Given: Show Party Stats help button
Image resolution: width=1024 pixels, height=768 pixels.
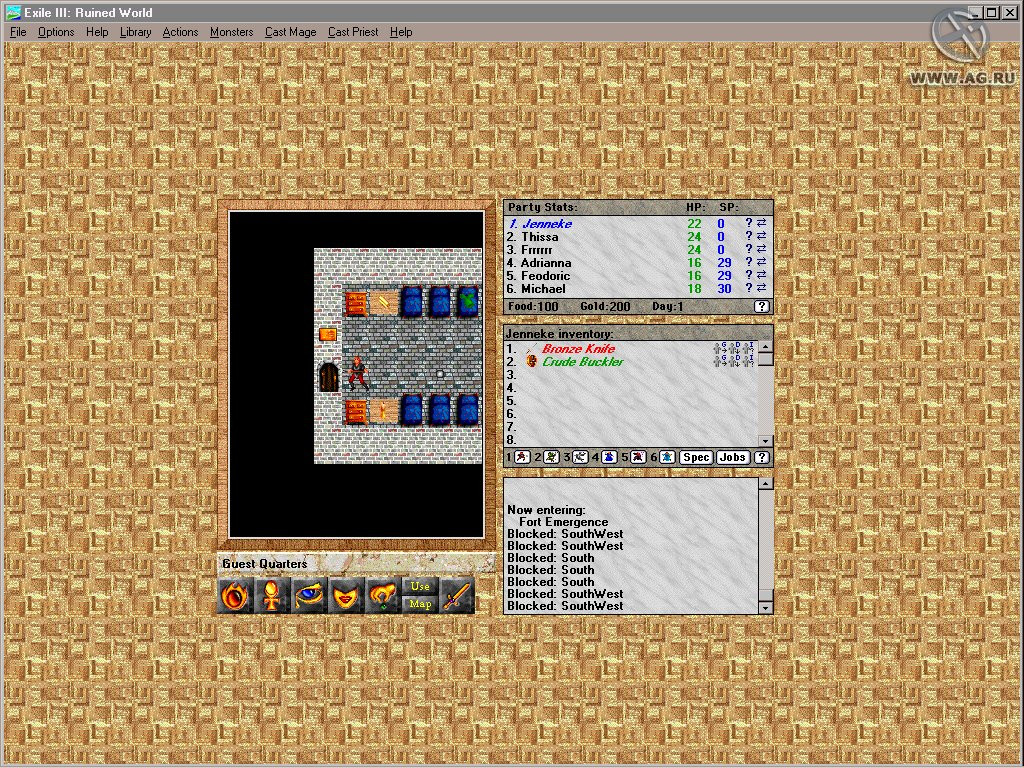Looking at the screenshot, I should pos(761,306).
